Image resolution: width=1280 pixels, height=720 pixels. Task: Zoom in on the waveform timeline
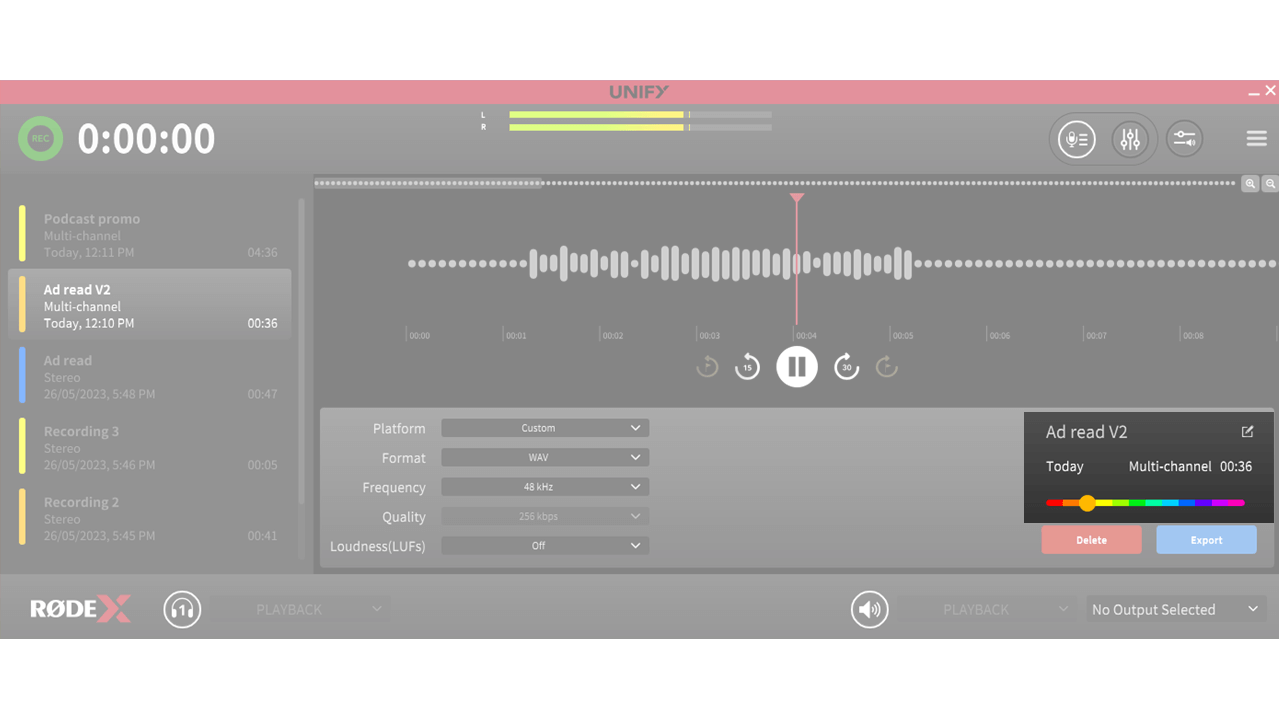tap(1250, 183)
